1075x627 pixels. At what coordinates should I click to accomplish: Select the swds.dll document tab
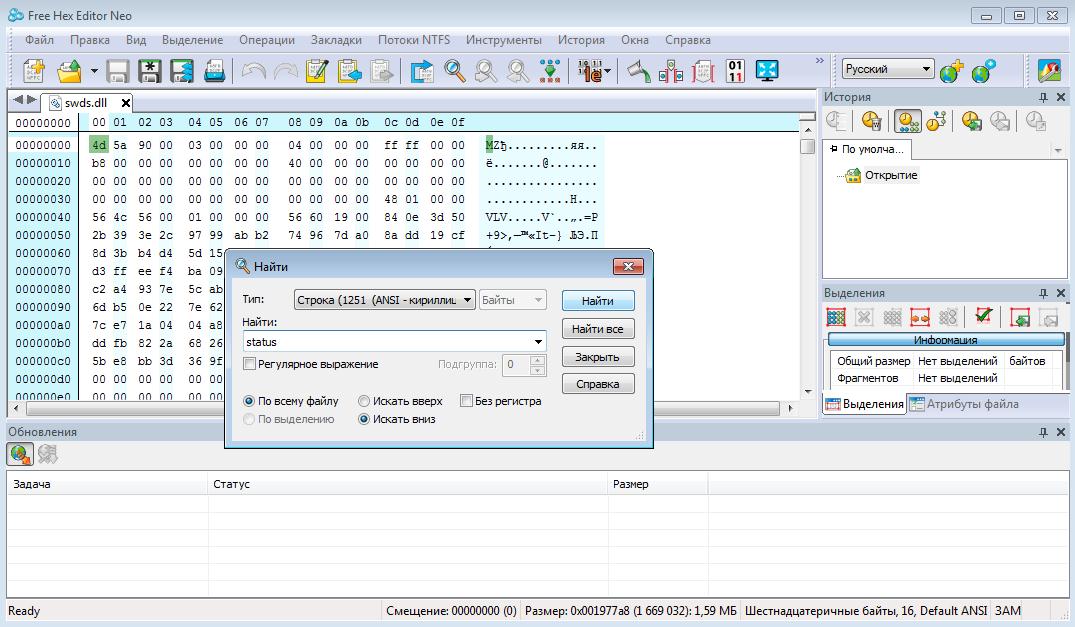tap(84, 103)
